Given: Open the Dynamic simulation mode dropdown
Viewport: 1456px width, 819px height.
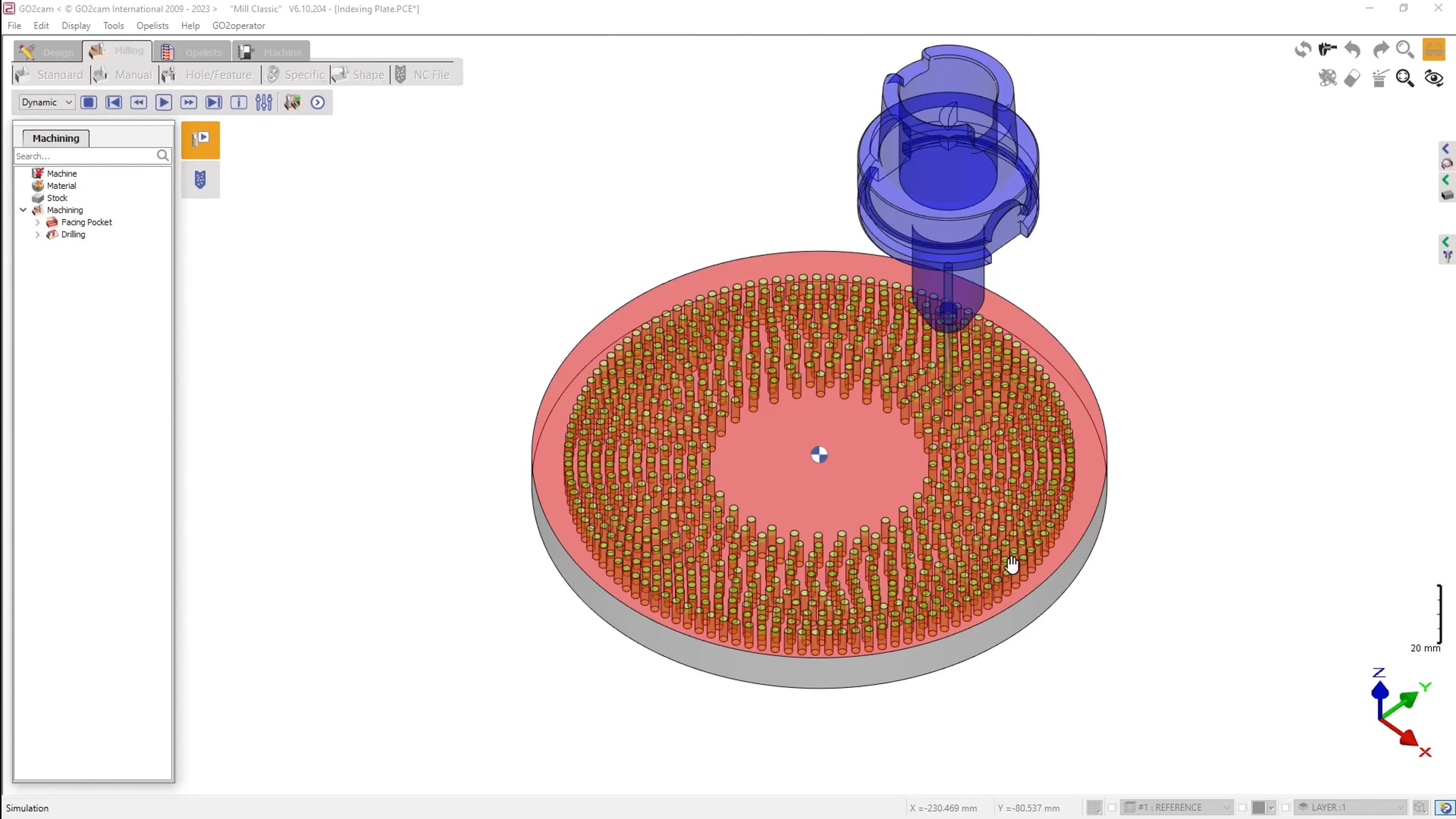Looking at the screenshot, I should pyautogui.click(x=47, y=102).
